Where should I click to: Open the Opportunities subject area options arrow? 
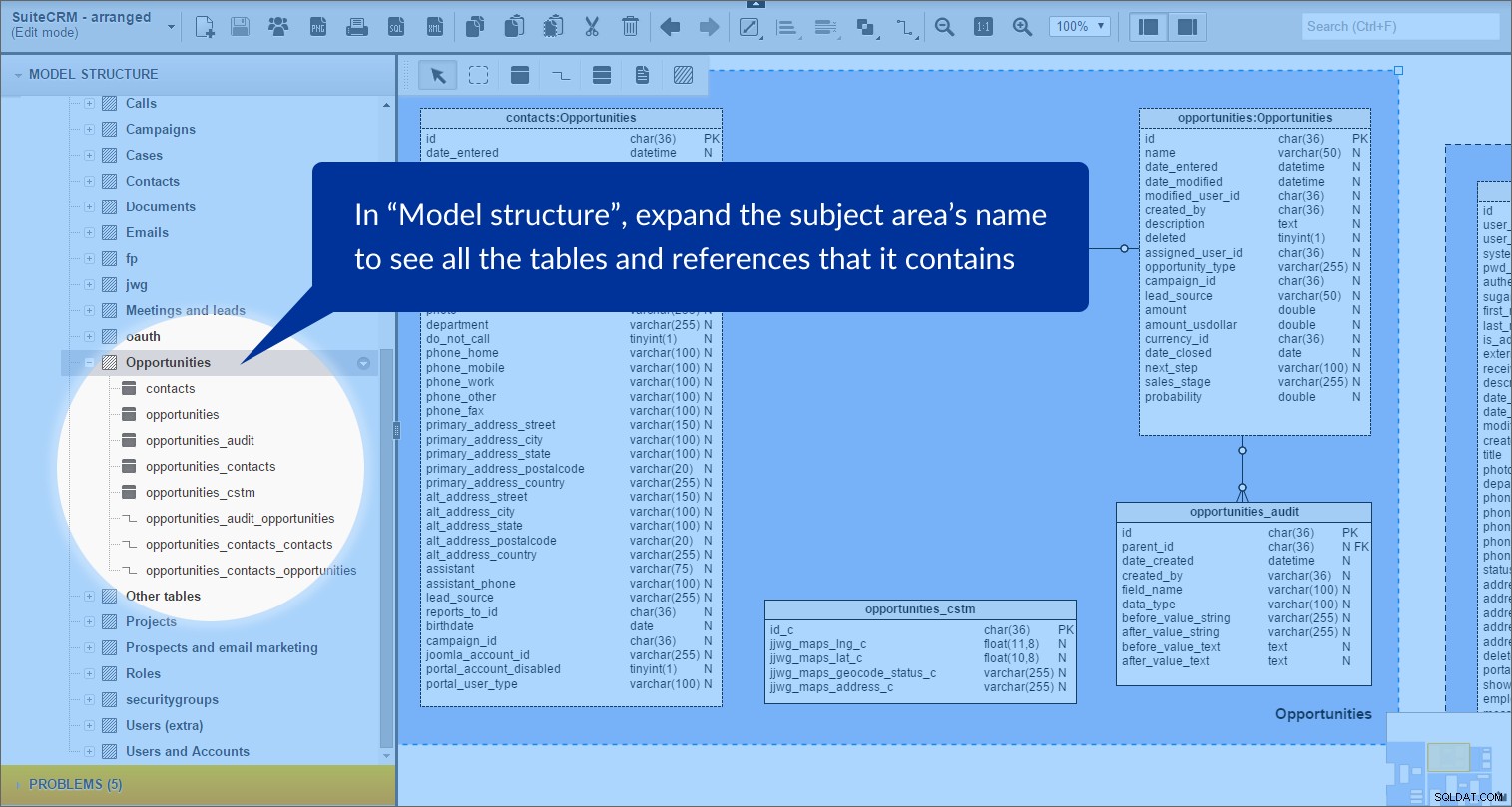[x=363, y=363]
